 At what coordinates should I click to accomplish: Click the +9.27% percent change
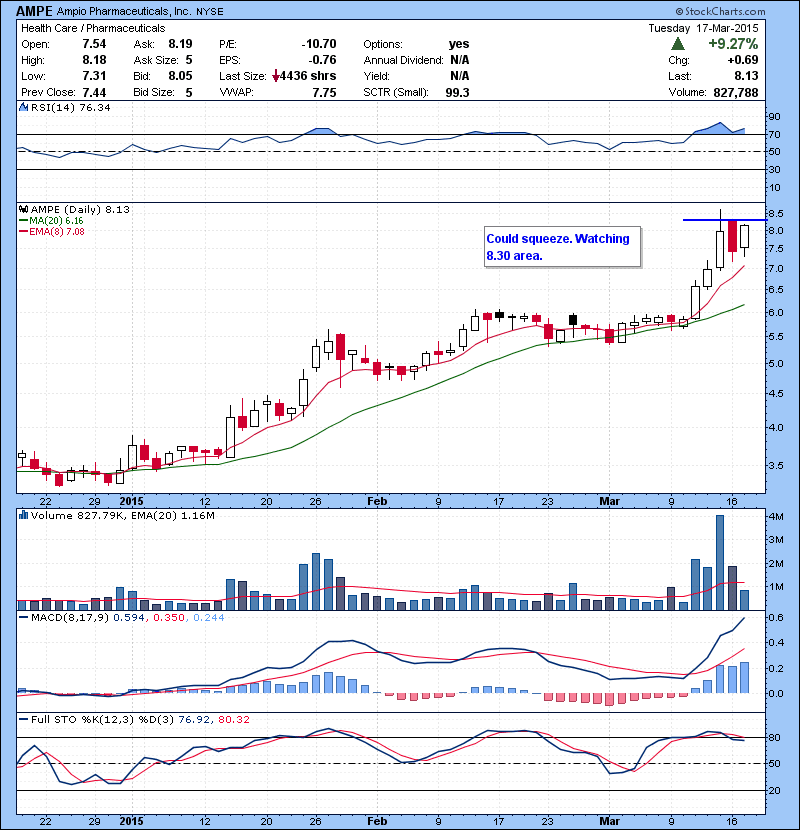(733, 43)
